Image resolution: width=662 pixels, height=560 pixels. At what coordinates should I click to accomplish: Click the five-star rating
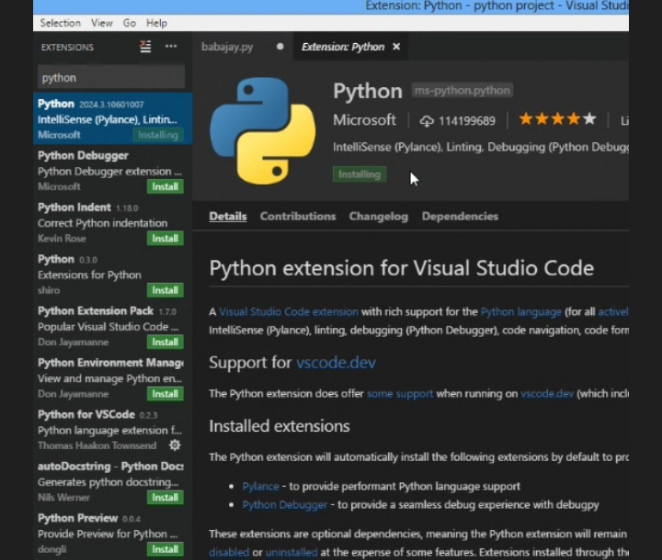[x=557, y=120]
